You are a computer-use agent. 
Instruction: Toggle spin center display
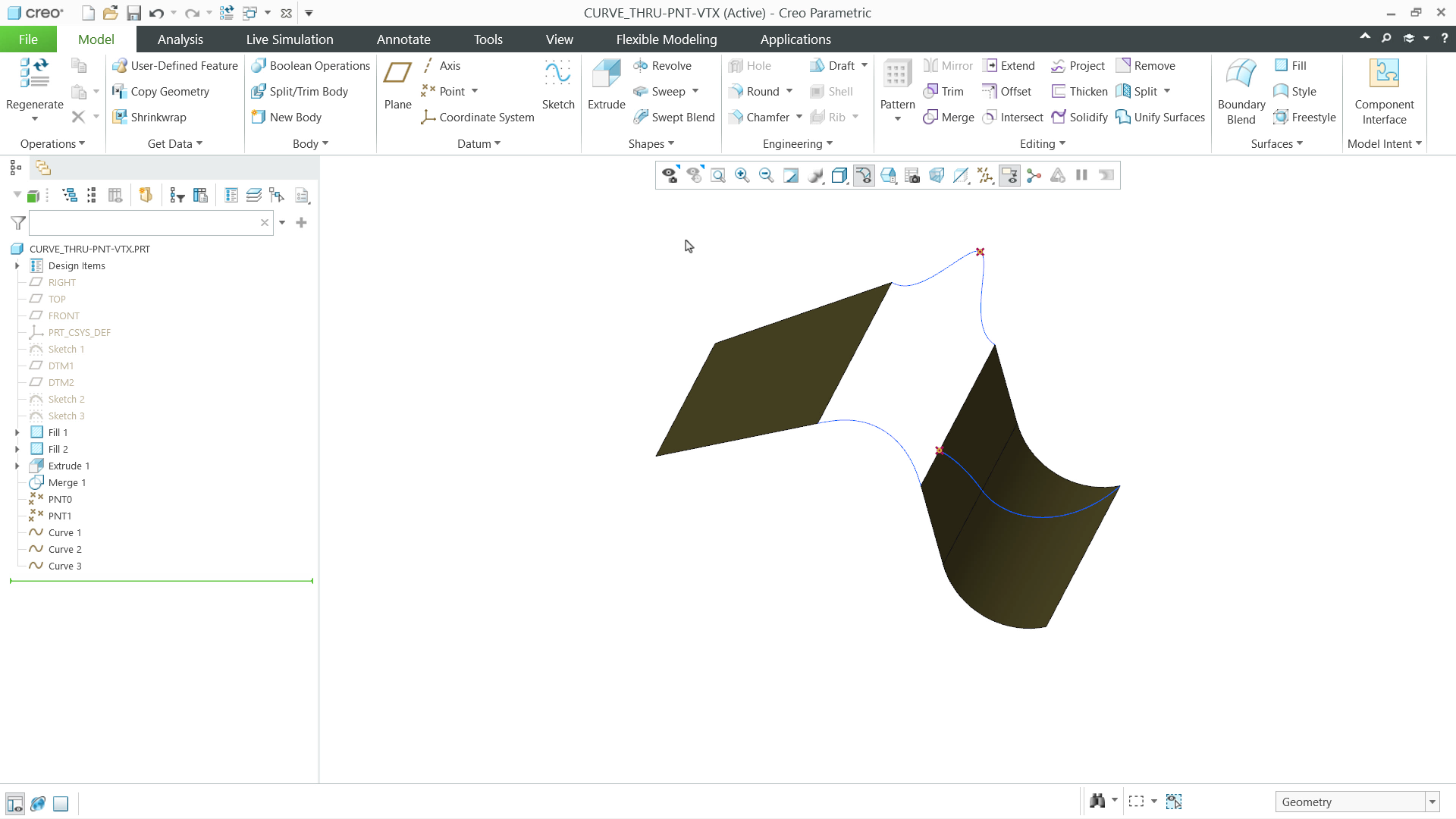coord(1034,176)
